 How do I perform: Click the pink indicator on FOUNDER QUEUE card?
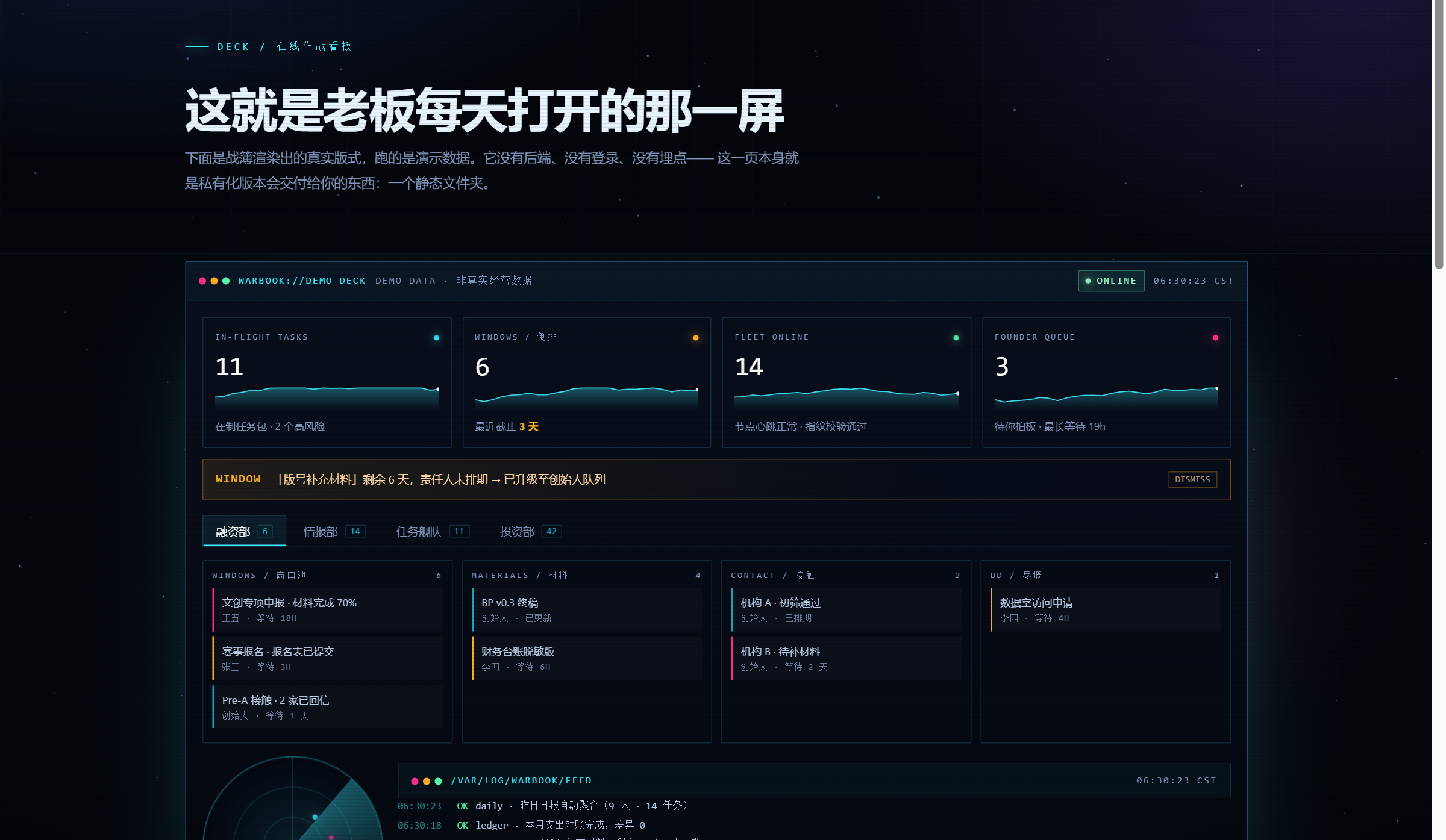coord(1215,338)
